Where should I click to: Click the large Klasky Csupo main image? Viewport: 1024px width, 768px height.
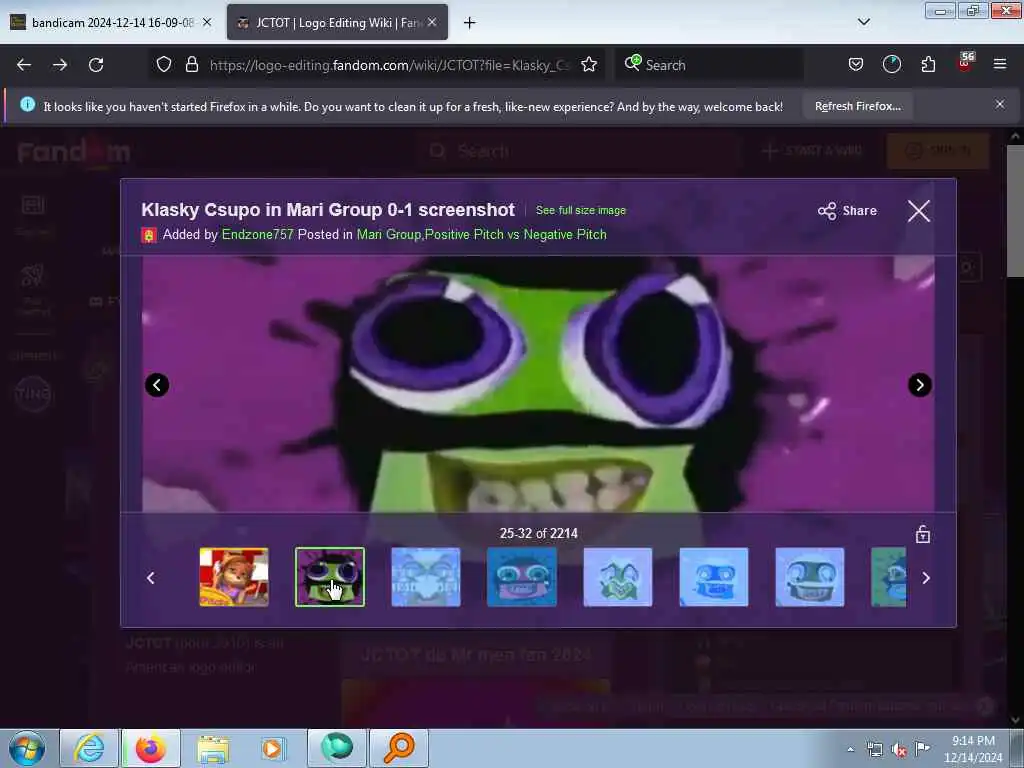[x=538, y=383]
